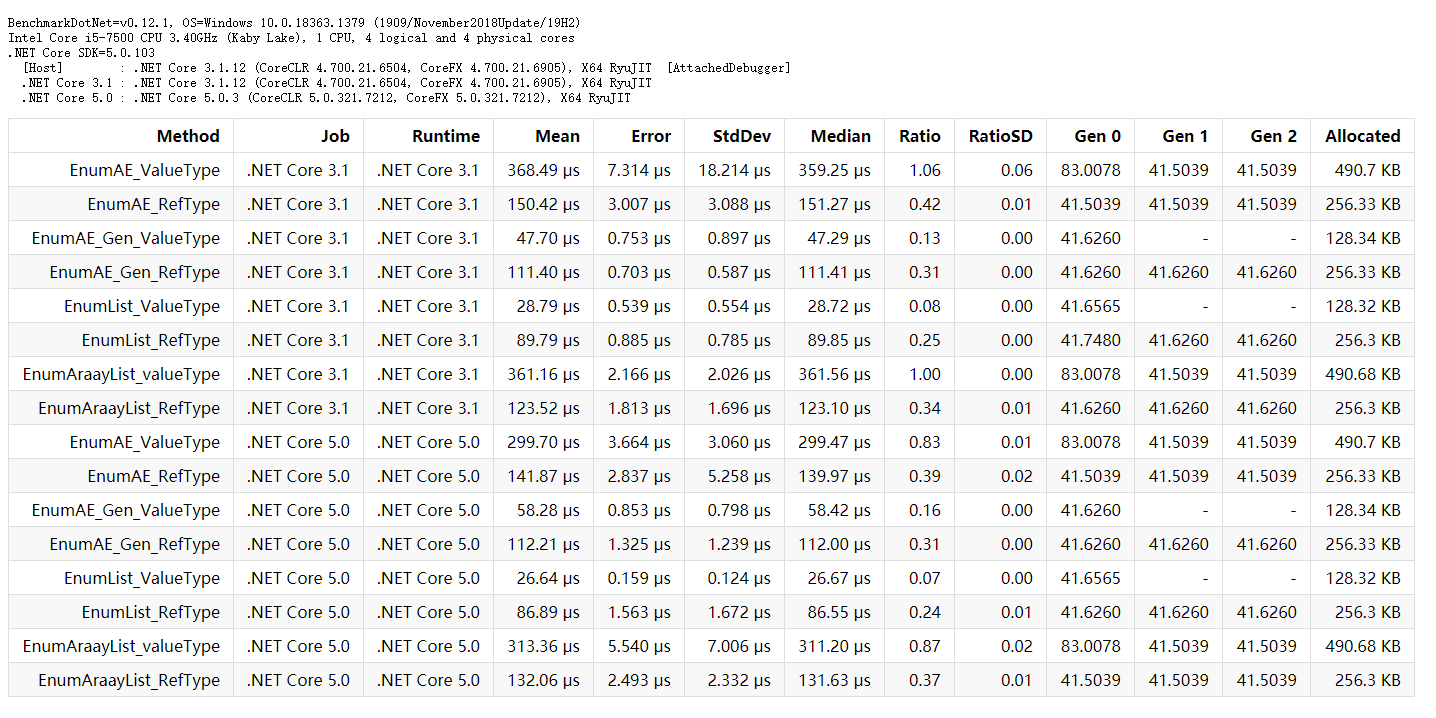Click the 1.00 ratio baseline cell
The width and height of the screenshot is (1436, 718).
[x=924, y=374]
